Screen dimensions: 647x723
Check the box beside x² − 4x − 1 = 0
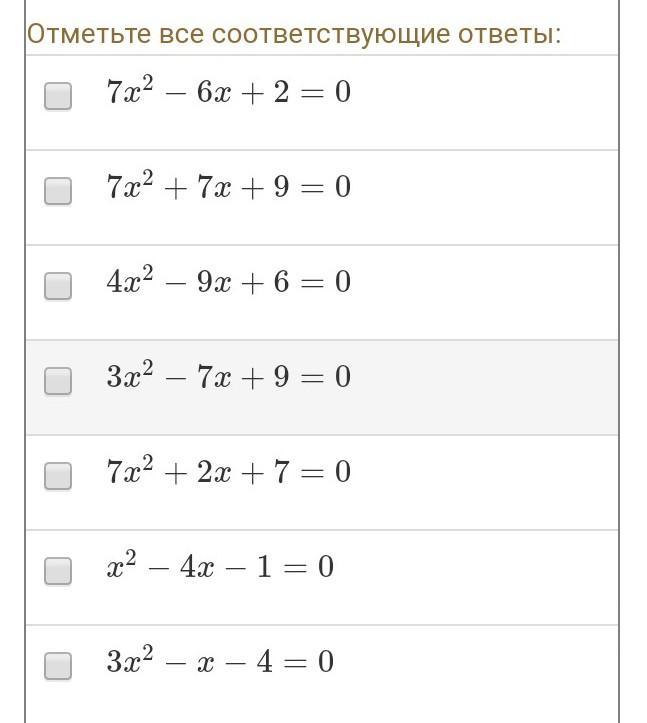click(58, 571)
